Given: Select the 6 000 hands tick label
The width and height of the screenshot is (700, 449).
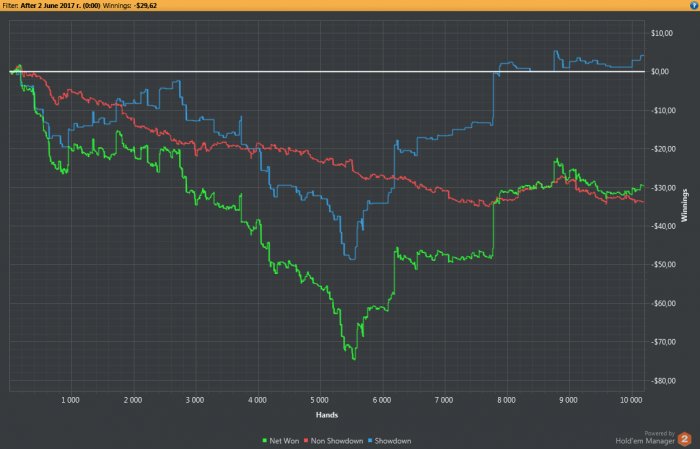Looking at the screenshot, I should click(382, 400).
